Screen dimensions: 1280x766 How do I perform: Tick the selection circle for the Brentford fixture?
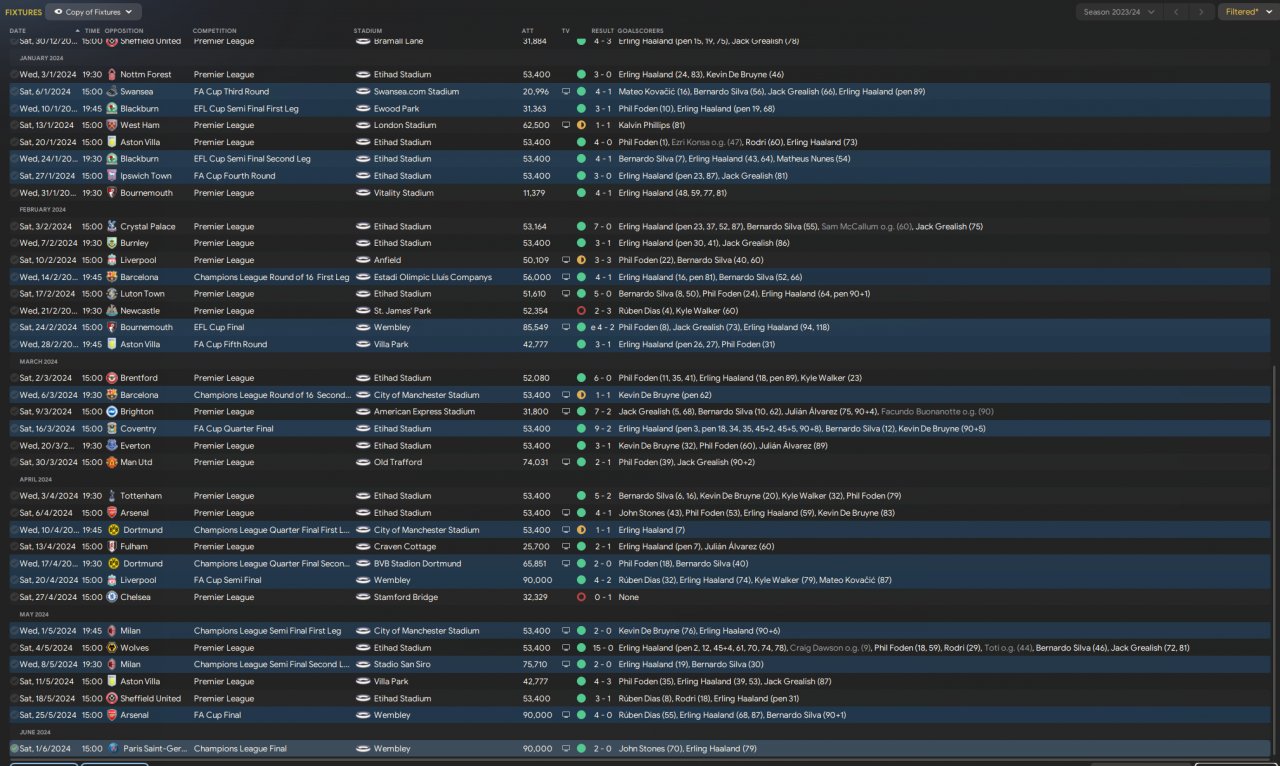tap(14, 378)
